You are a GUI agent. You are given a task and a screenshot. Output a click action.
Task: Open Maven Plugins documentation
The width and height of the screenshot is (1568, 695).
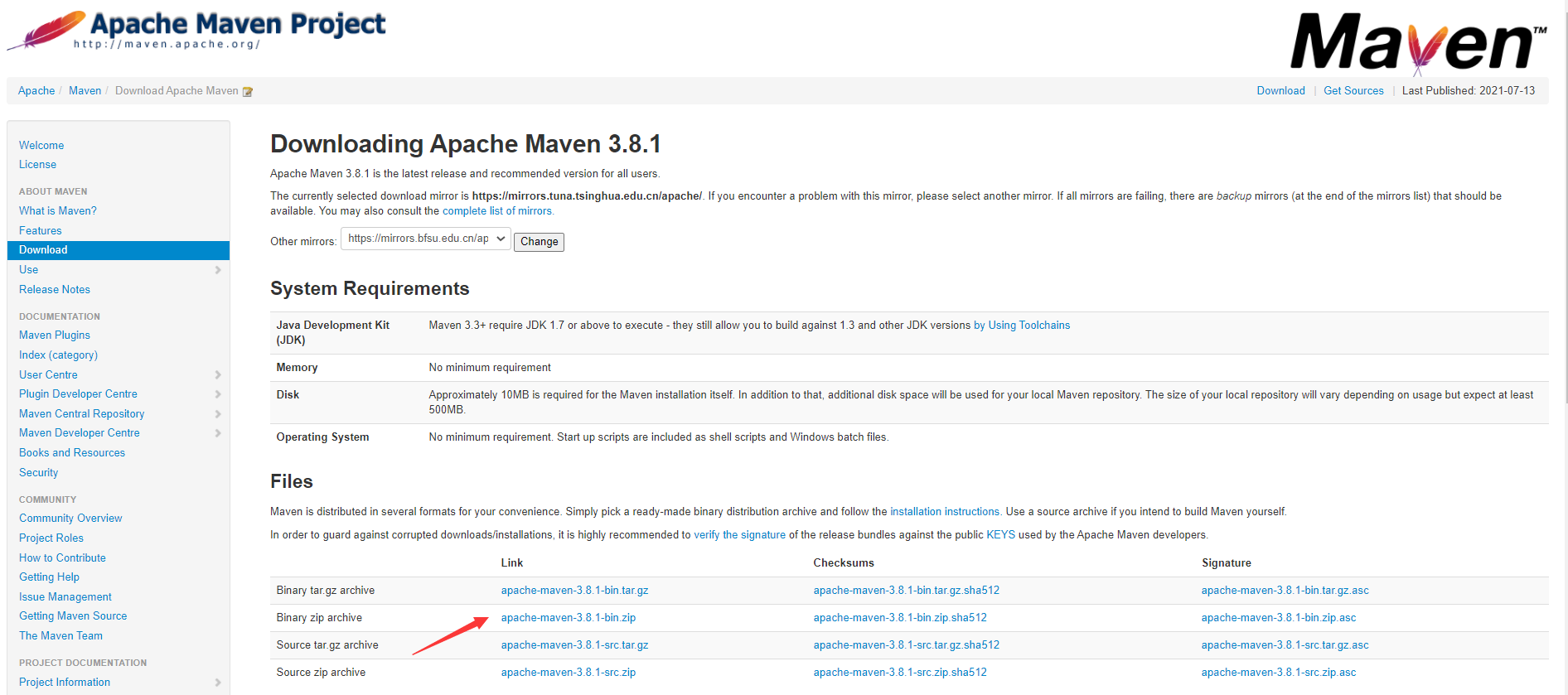click(x=55, y=335)
